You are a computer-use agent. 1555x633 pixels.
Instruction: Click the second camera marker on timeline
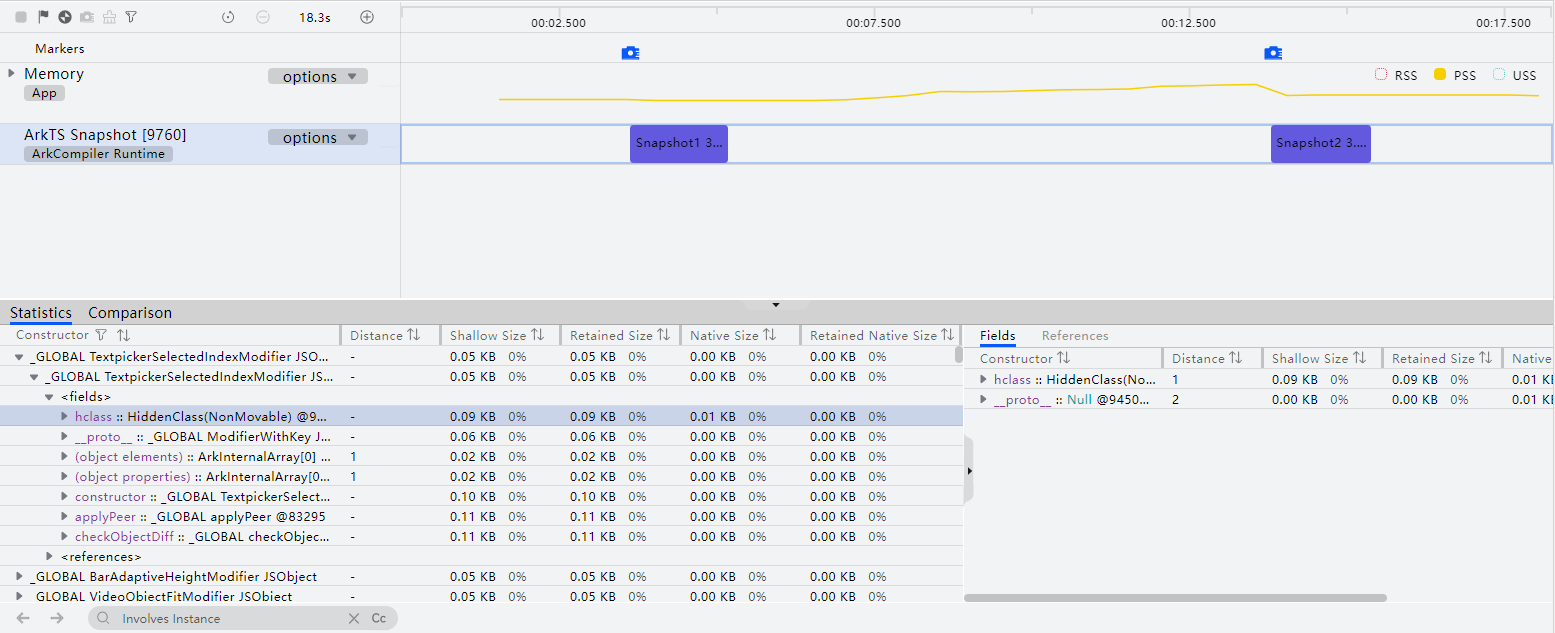tap(1273, 53)
